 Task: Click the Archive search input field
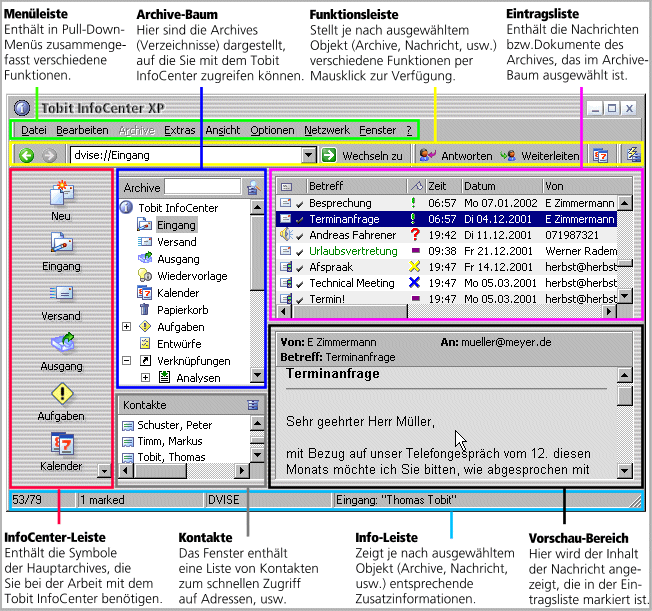(203, 187)
